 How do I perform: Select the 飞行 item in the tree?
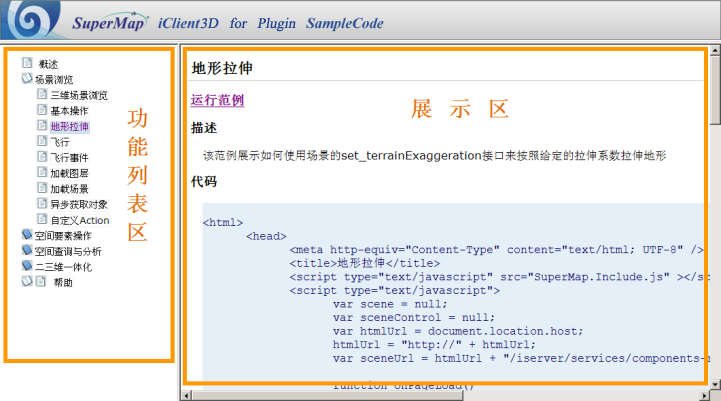(x=60, y=142)
